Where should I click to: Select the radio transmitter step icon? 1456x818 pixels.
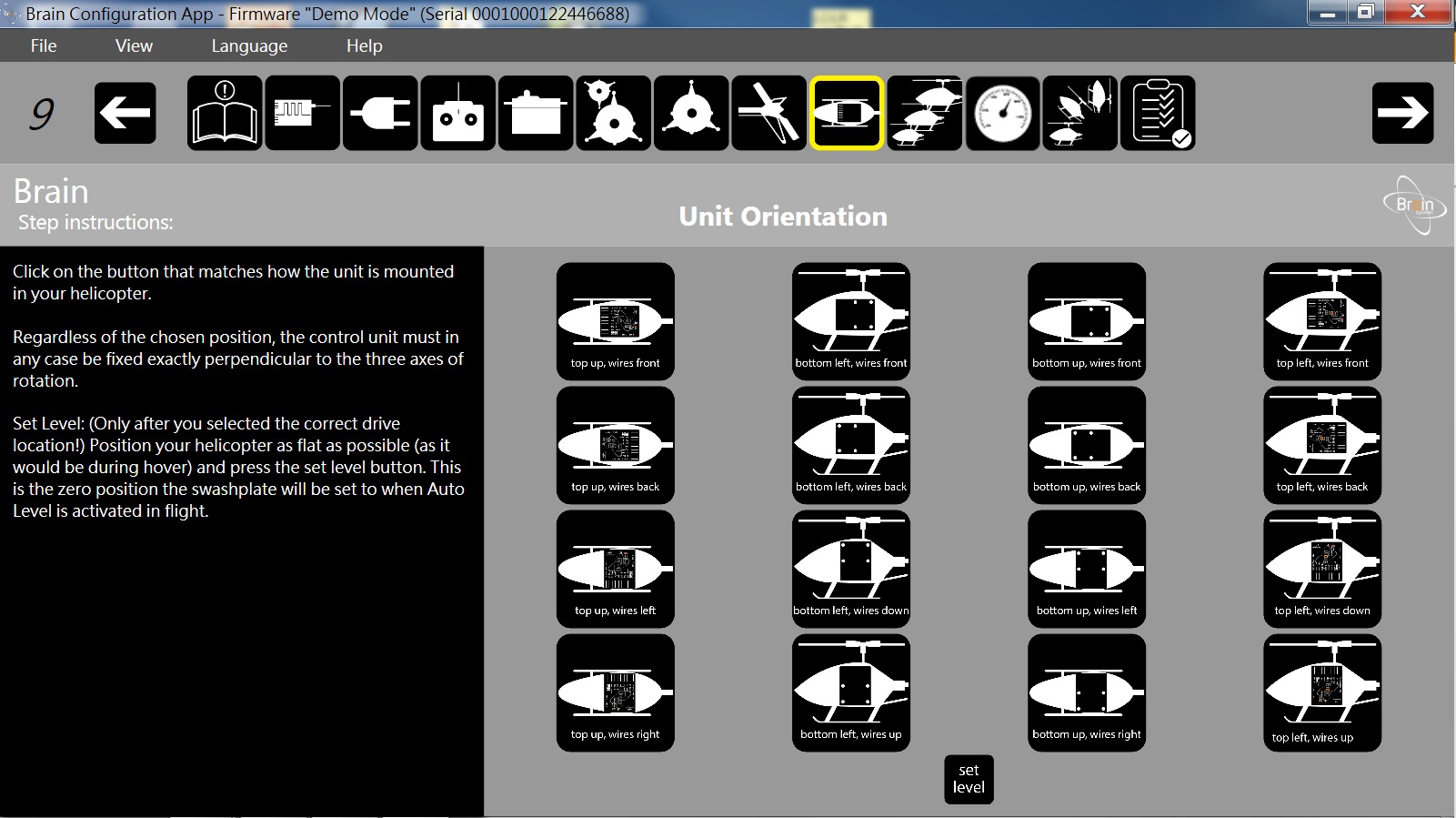(458, 113)
